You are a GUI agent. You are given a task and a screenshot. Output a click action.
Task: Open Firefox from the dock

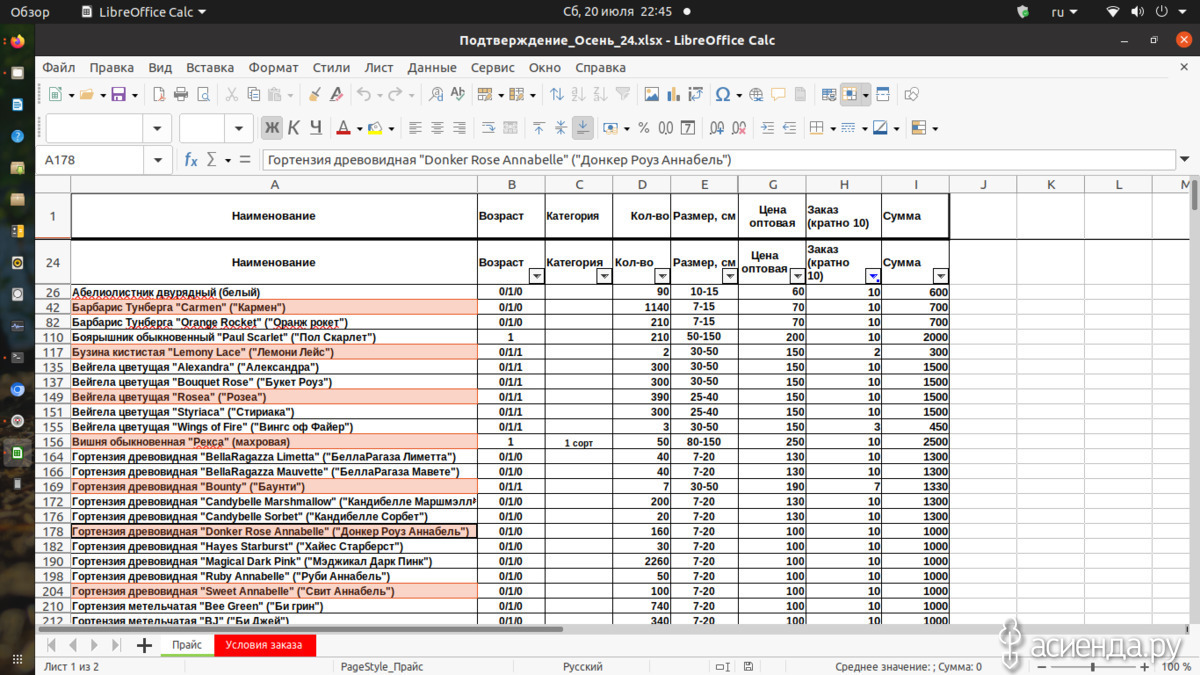point(18,42)
